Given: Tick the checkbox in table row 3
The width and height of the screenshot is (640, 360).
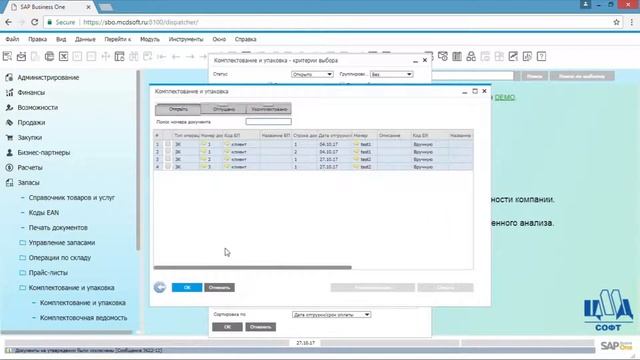Looking at the screenshot, I should [168, 159].
